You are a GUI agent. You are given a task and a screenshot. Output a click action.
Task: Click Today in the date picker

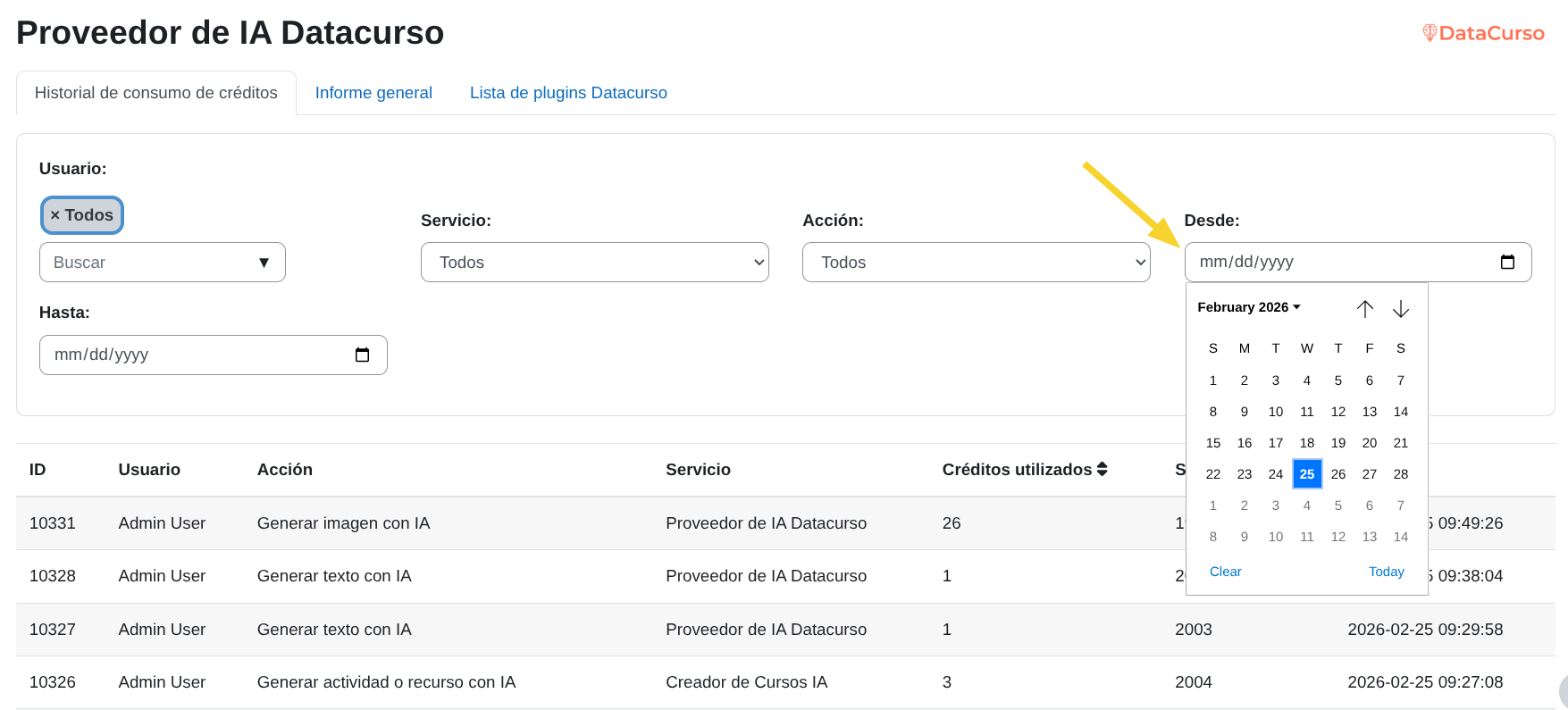(x=1386, y=572)
